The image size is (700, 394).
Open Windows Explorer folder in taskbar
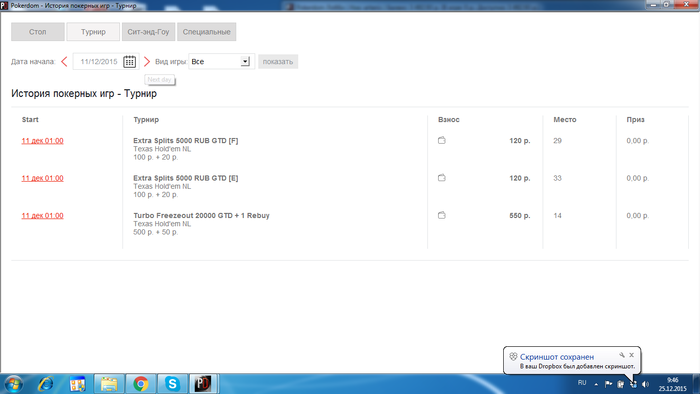[108, 384]
